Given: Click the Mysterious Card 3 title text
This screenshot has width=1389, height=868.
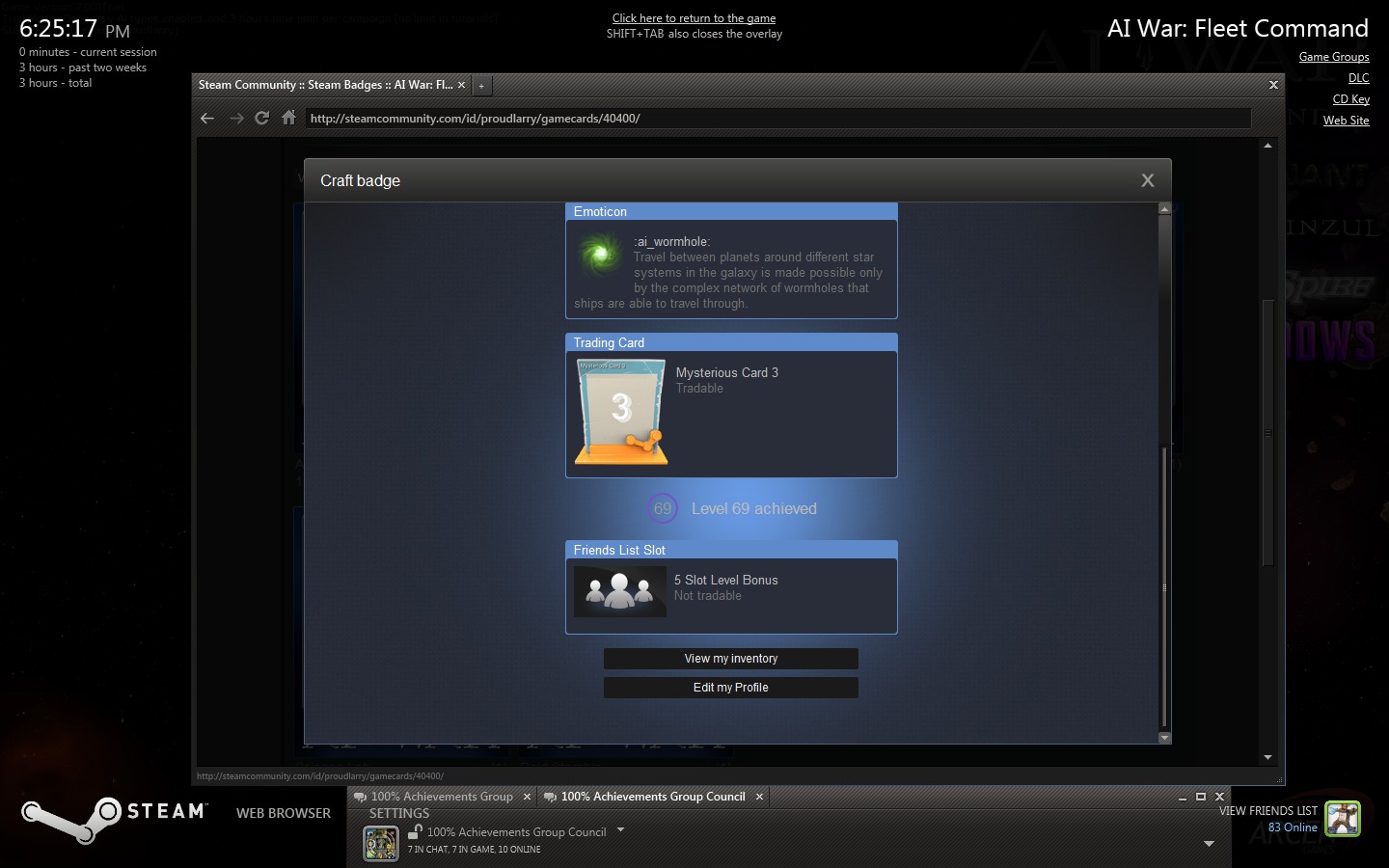Looking at the screenshot, I should (727, 372).
